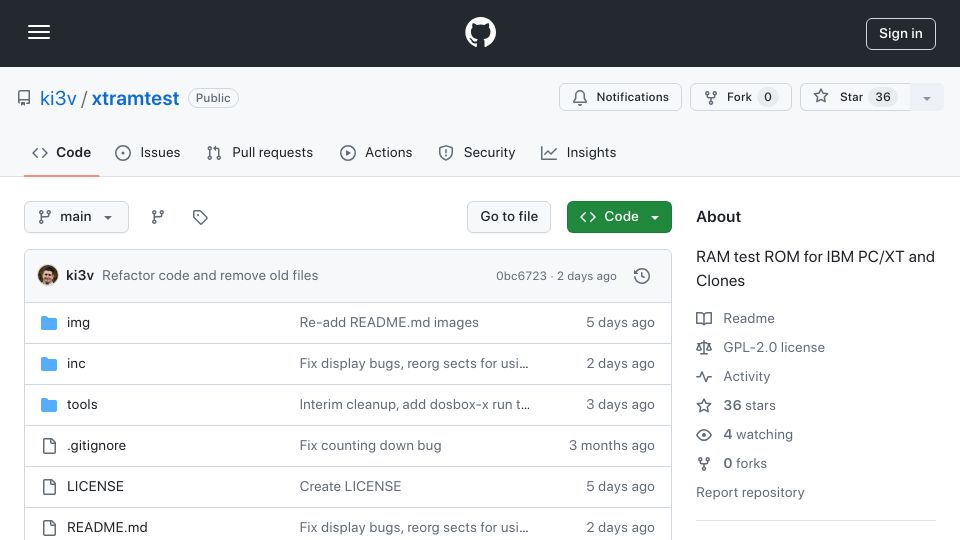Open the LICENSE file
The image size is (960, 540).
(95, 487)
